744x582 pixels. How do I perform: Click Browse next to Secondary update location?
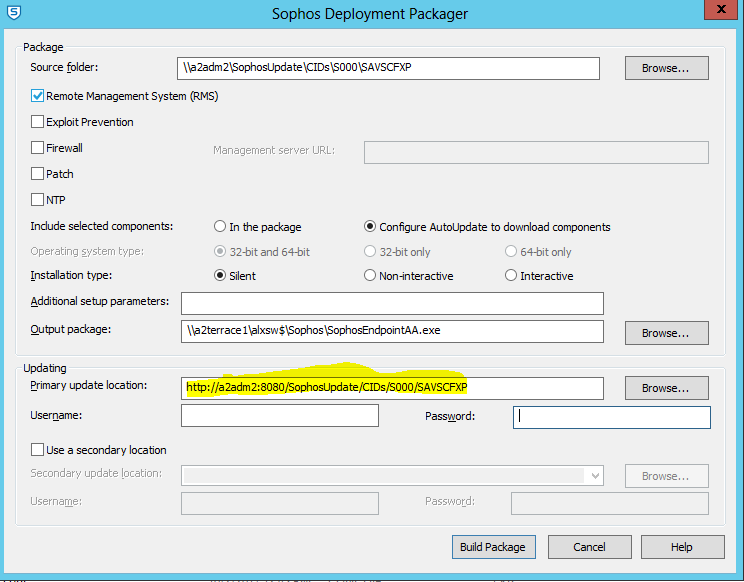667,476
